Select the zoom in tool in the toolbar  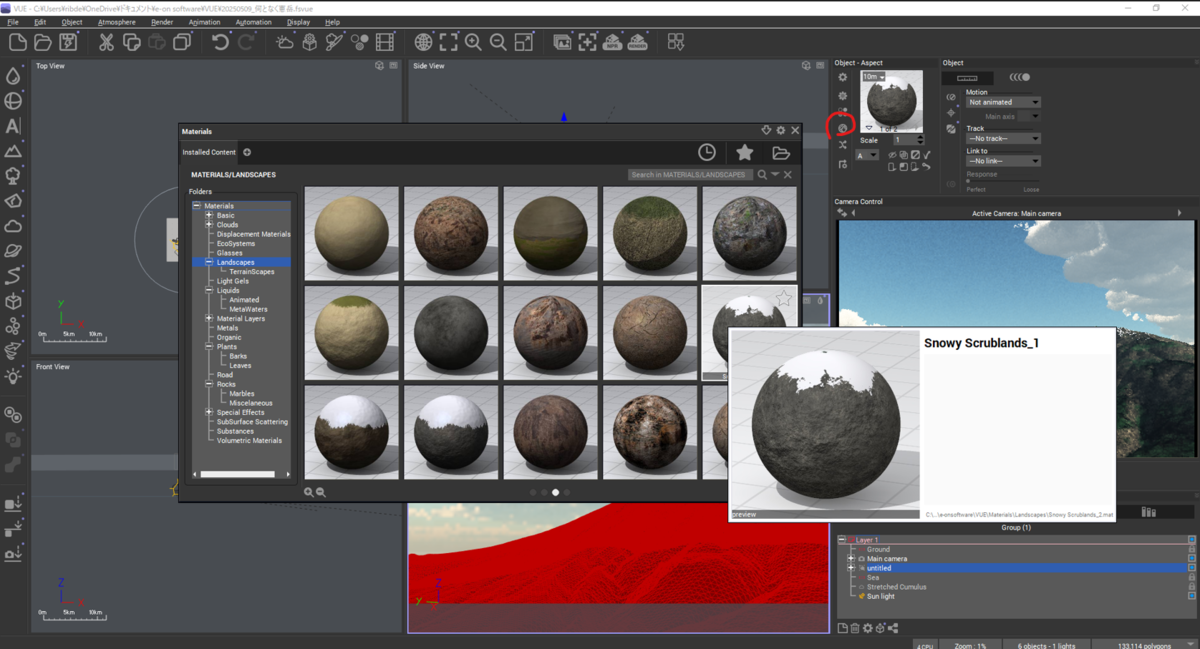click(x=471, y=41)
